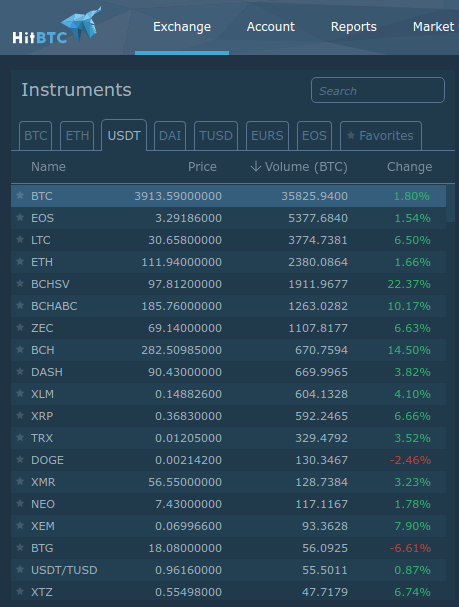Screen dimensions: 459x607
Task: Show the EOS quote tab
Action: (x=314, y=136)
